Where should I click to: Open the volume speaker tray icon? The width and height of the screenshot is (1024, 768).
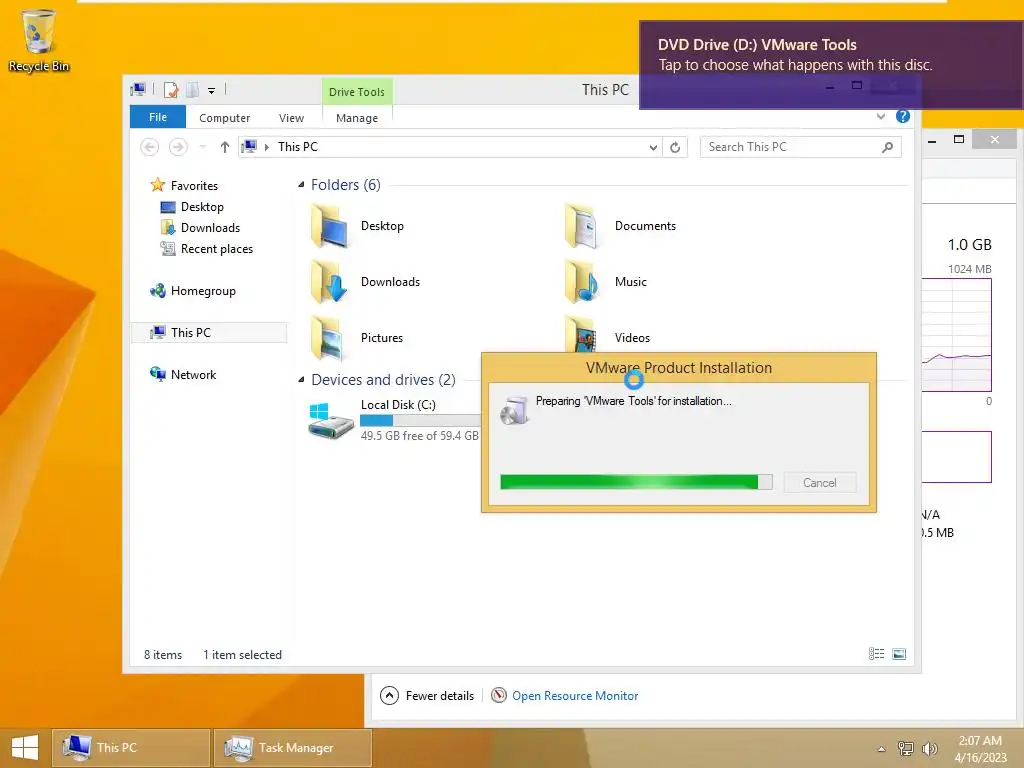pos(929,749)
